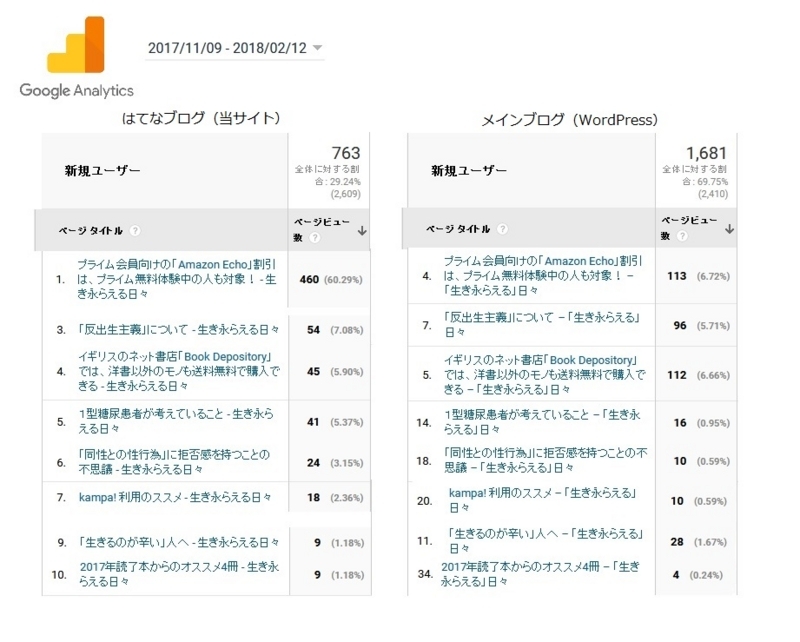
Task: Click the Google Analytics logo
Action: 77,57
